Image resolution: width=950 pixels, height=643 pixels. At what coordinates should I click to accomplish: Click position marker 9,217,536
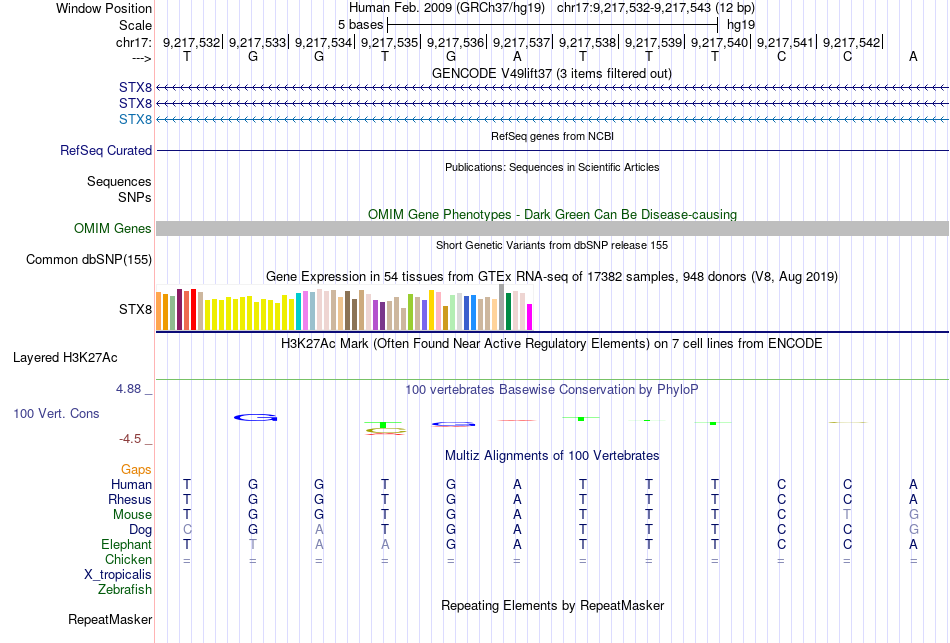click(x=456, y=42)
